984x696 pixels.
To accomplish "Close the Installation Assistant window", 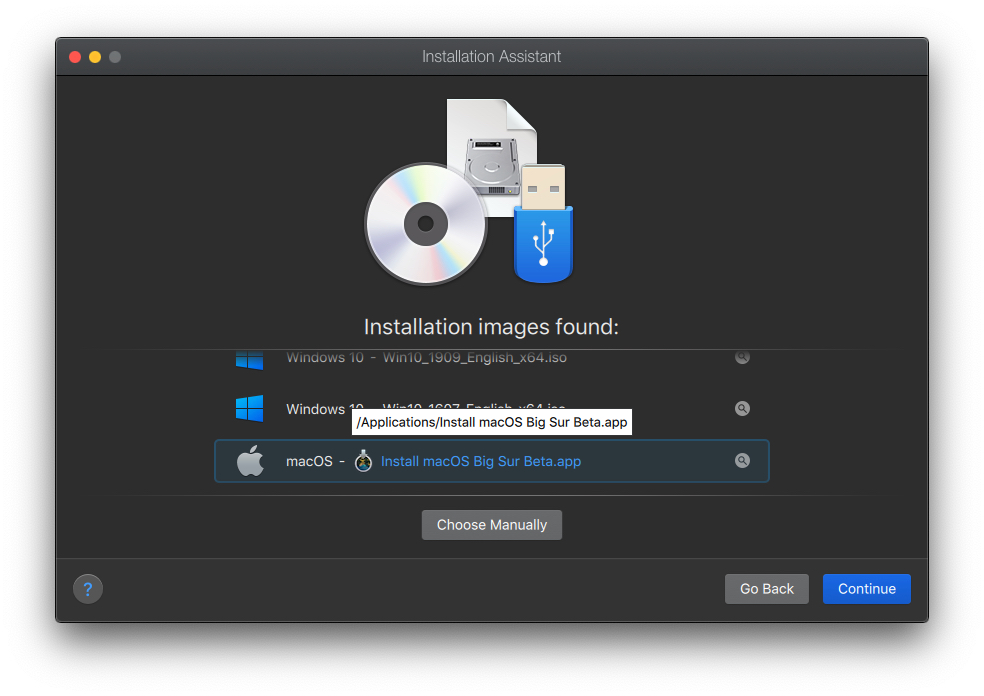I will coord(75,57).
